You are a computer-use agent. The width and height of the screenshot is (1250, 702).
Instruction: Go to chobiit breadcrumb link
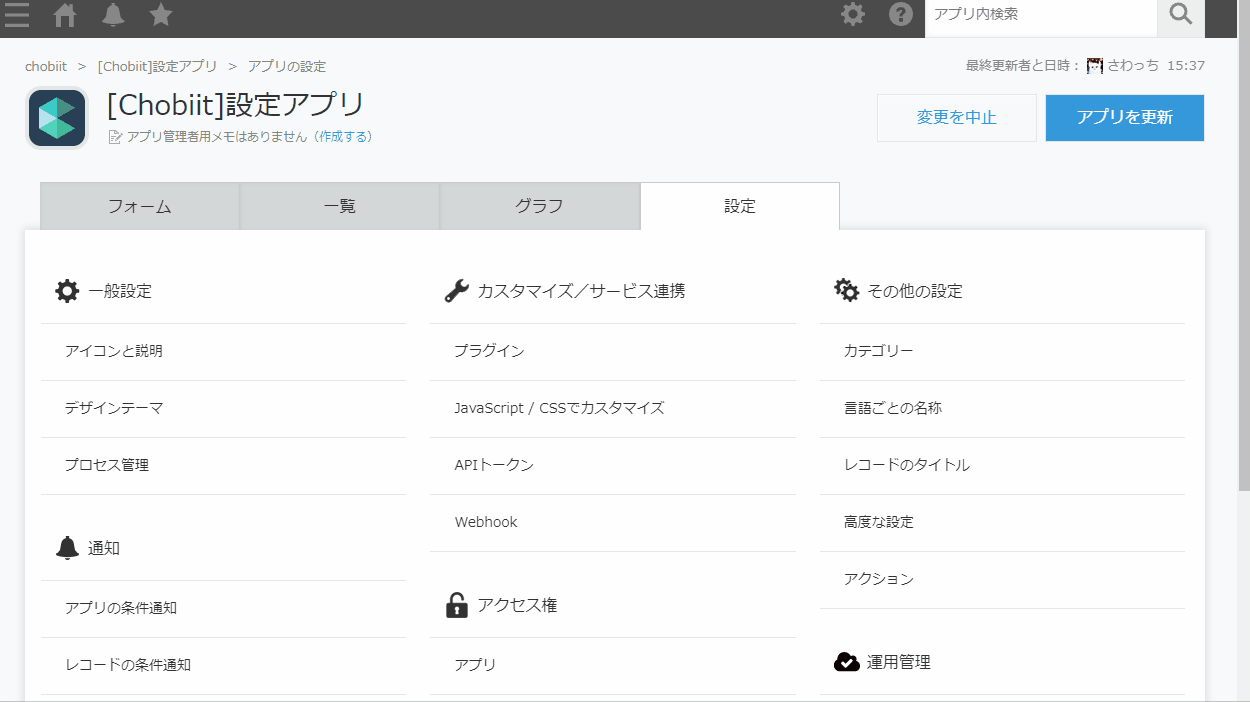pos(46,66)
